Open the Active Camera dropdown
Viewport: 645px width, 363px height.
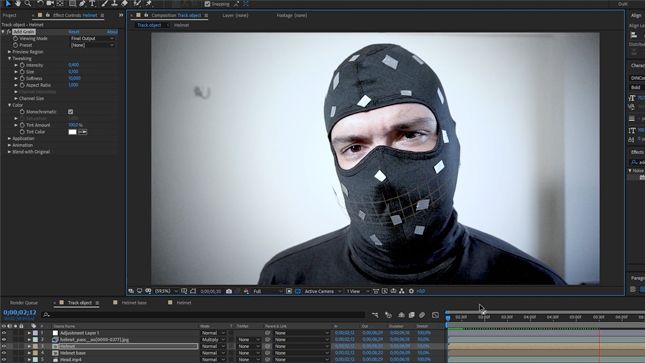322,291
